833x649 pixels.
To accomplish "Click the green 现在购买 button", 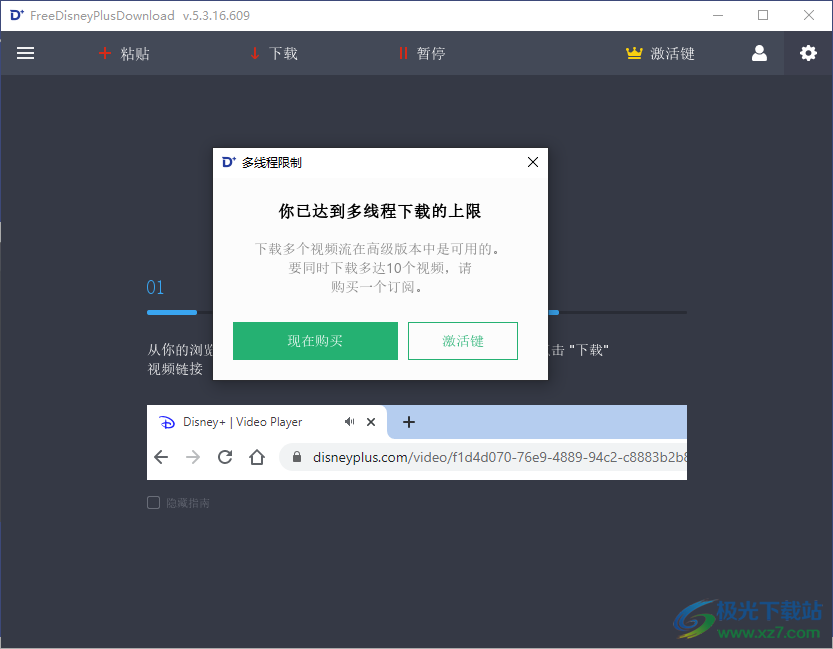I will point(315,340).
